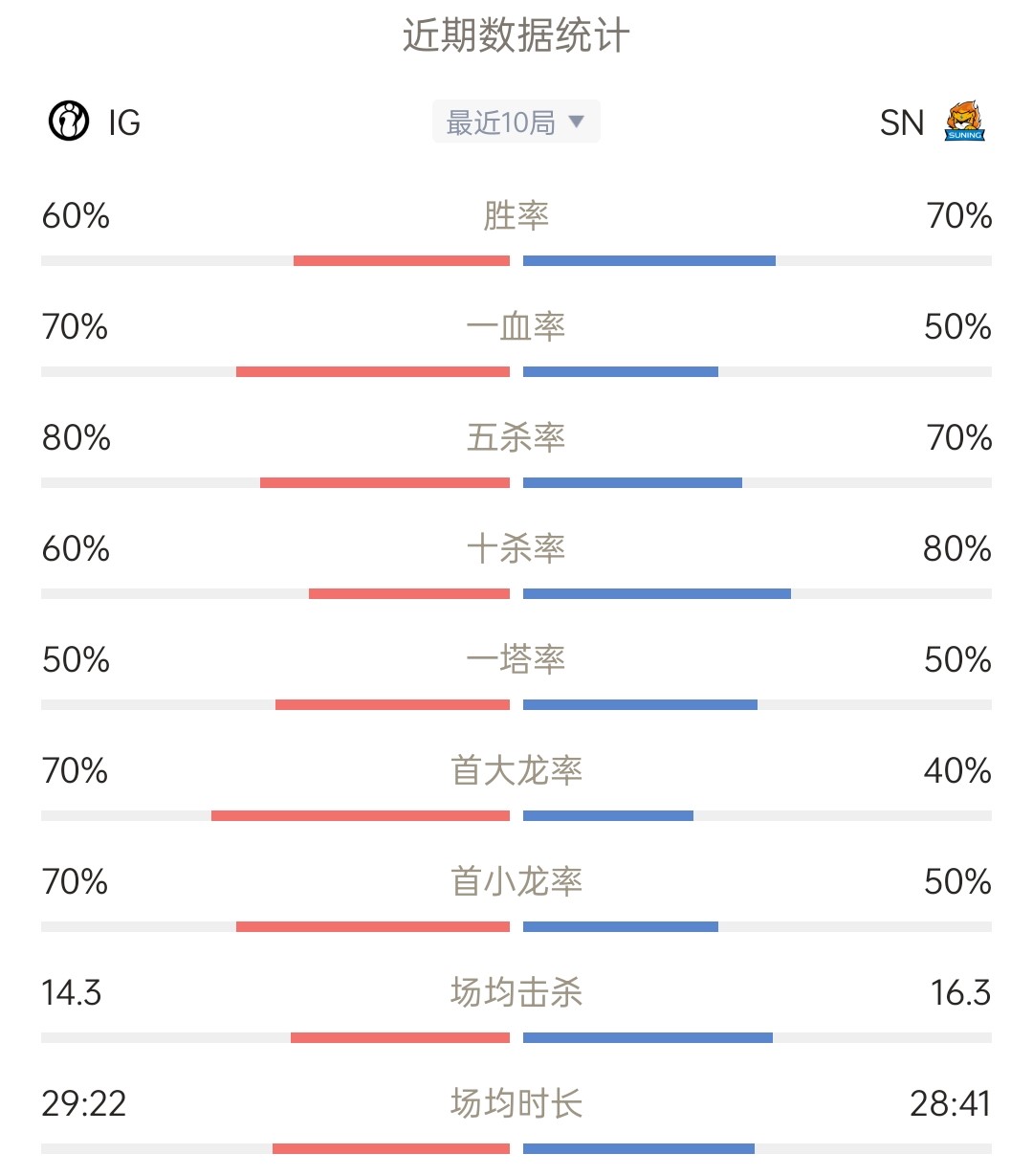Image resolution: width=1033 pixels, height=1176 pixels.
Task: Open the 最近10局 dropdown
Action: [516, 122]
